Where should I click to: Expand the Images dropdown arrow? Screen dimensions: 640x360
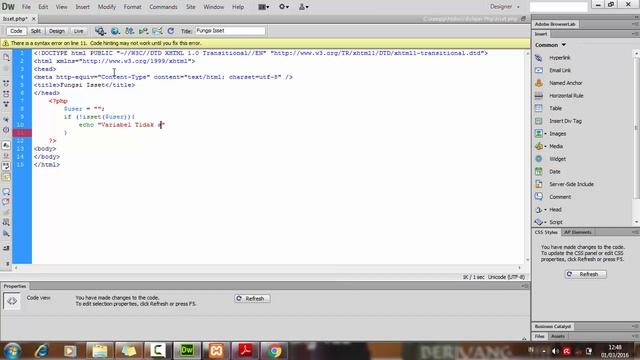pyautogui.click(x=545, y=134)
